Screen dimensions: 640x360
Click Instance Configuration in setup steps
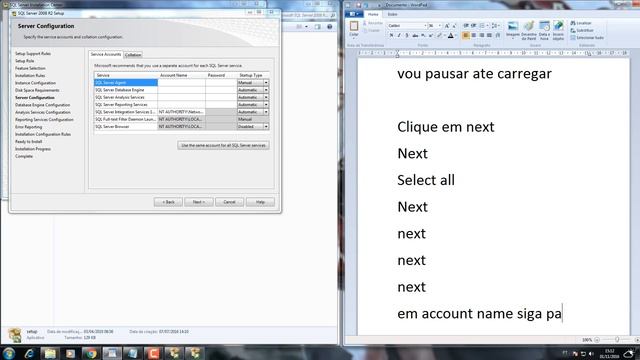[36, 83]
